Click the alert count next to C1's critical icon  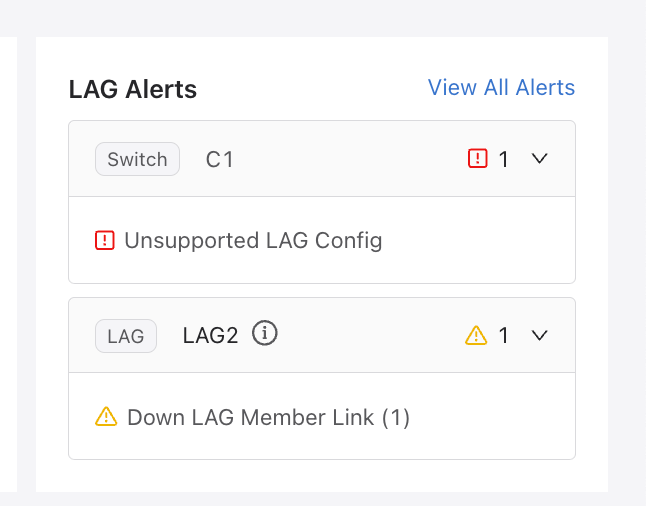click(x=503, y=159)
